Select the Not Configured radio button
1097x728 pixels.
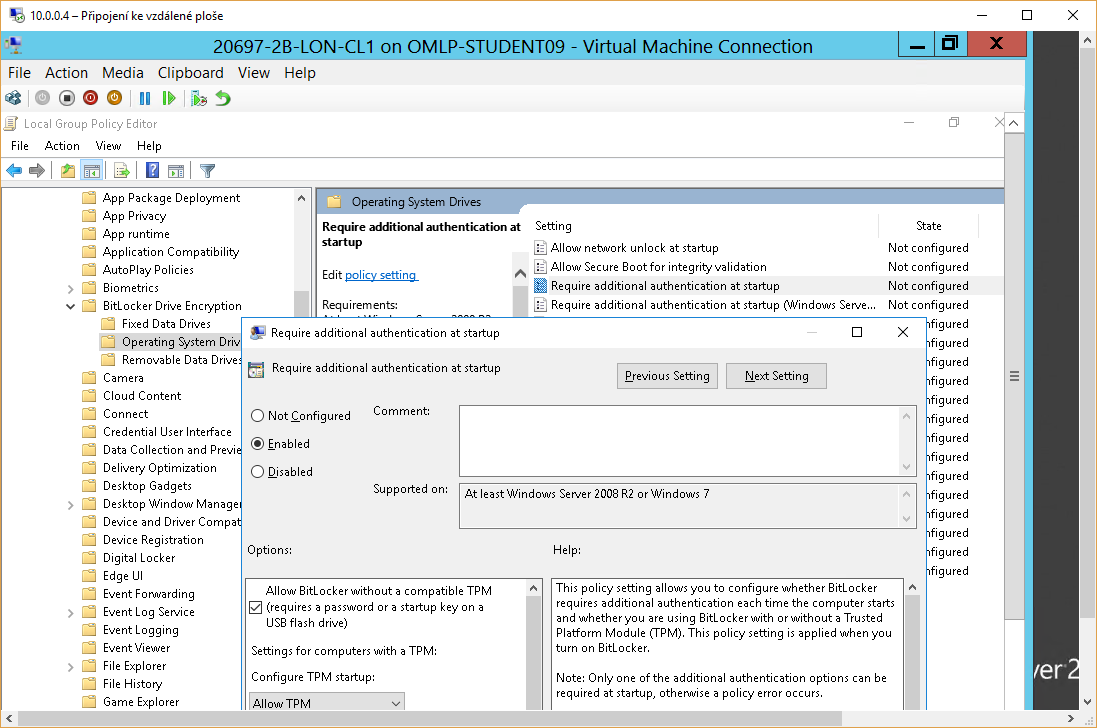[x=257, y=416]
